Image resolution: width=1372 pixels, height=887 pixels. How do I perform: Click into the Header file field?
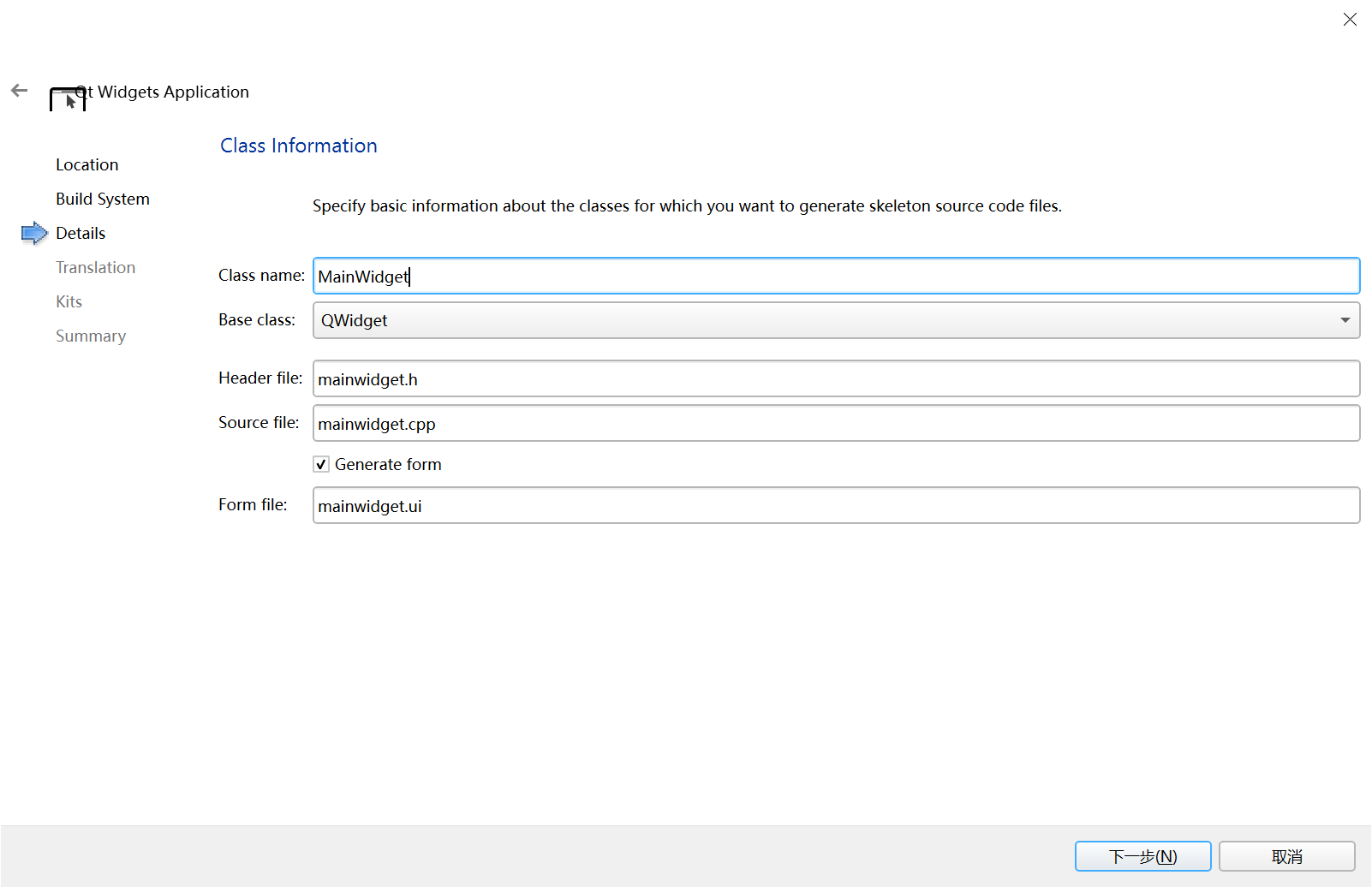click(836, 378)
